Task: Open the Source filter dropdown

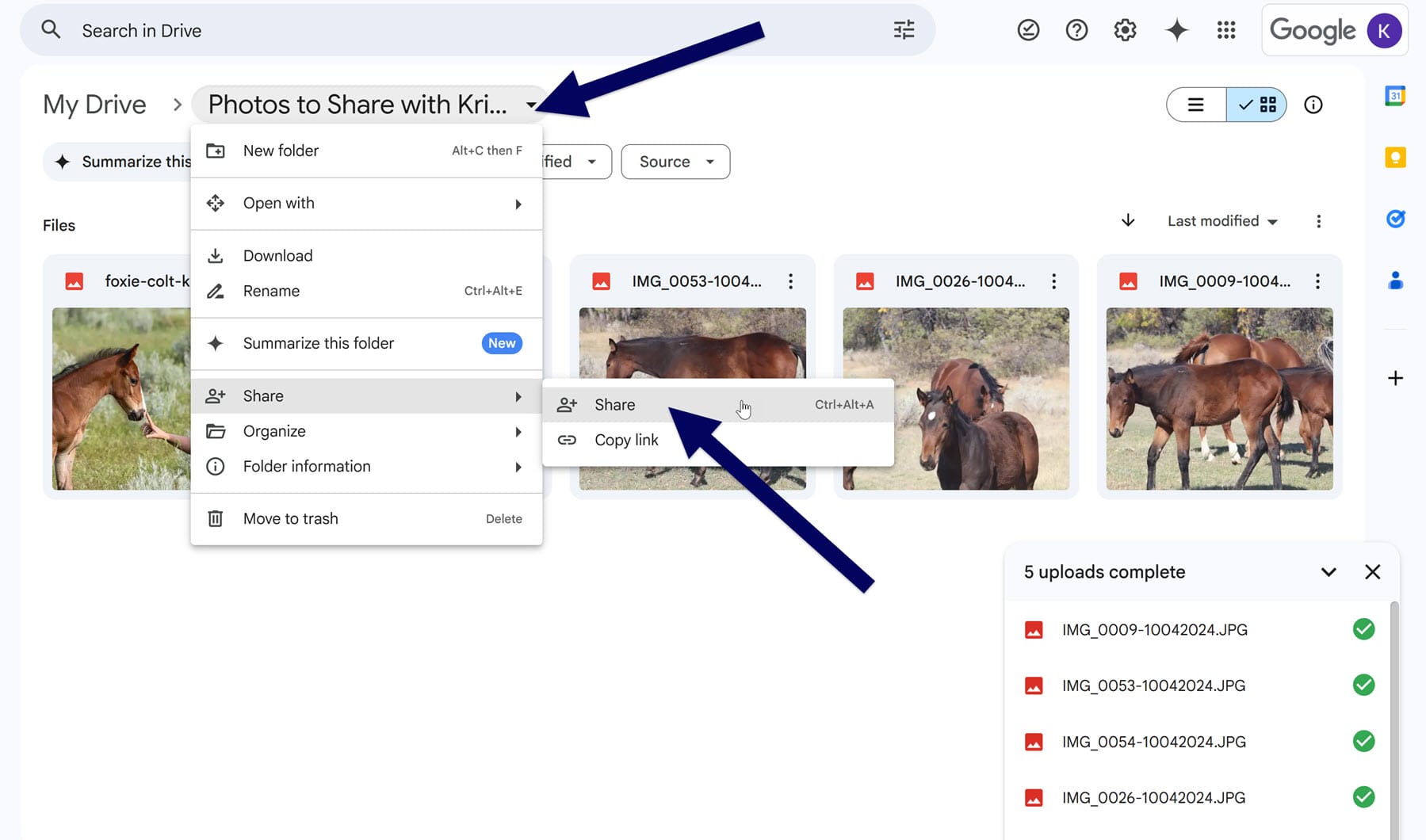Action: tap(675, 162)
